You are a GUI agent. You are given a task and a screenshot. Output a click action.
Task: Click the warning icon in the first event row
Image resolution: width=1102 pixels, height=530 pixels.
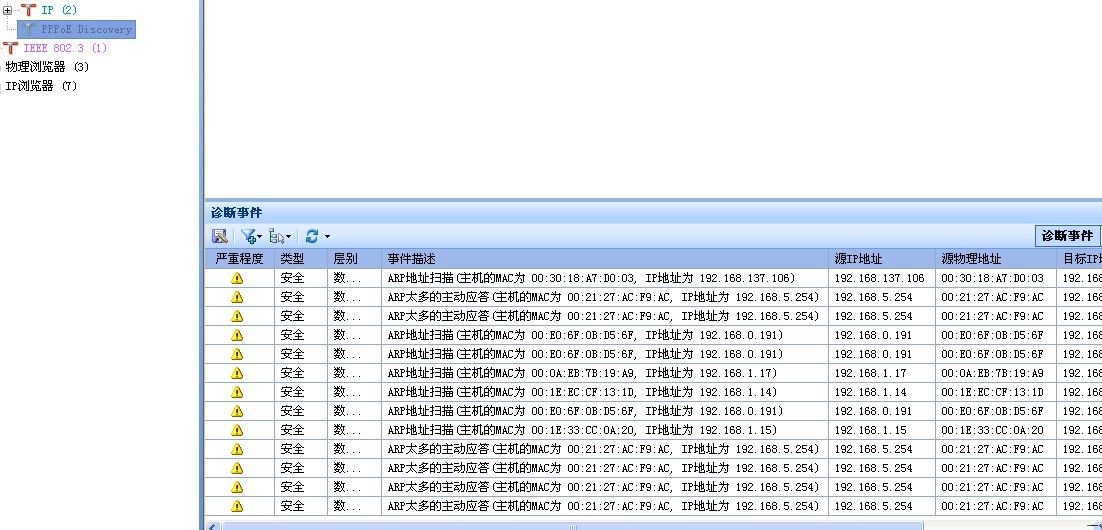click(237, 278)
